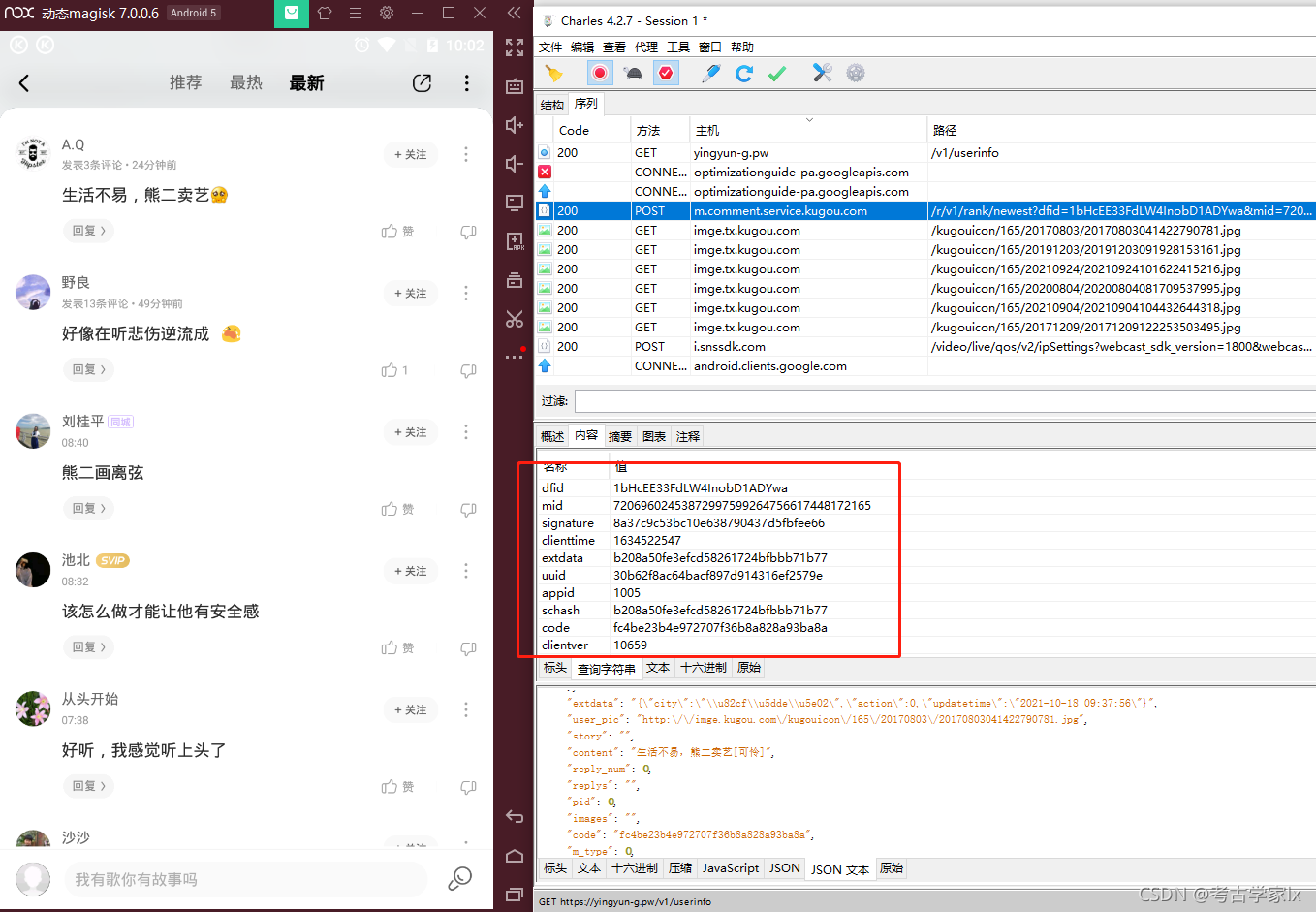1316x912 pixels.
Task: Open Nox keyboard mapping in the sidebar
Action: 515,86
